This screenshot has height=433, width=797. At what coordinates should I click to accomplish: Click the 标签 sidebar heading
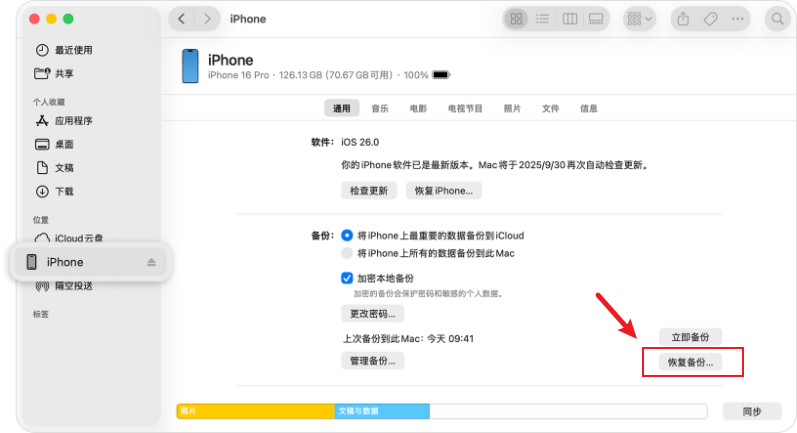41,314
